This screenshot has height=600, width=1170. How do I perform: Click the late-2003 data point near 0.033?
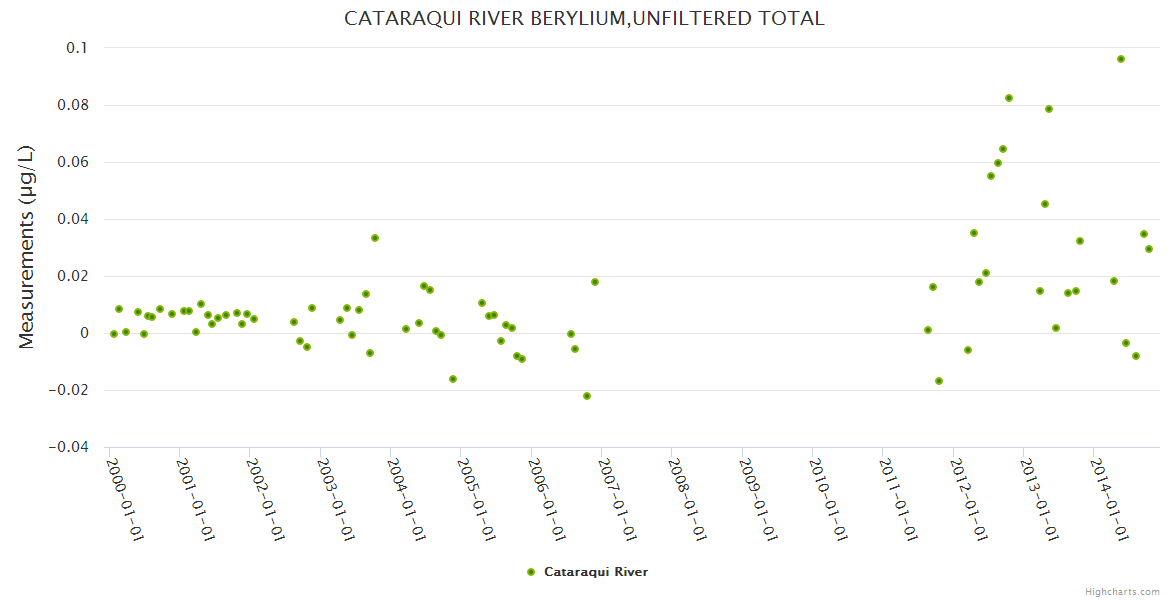pyautogui.click(x=375, y=238)
